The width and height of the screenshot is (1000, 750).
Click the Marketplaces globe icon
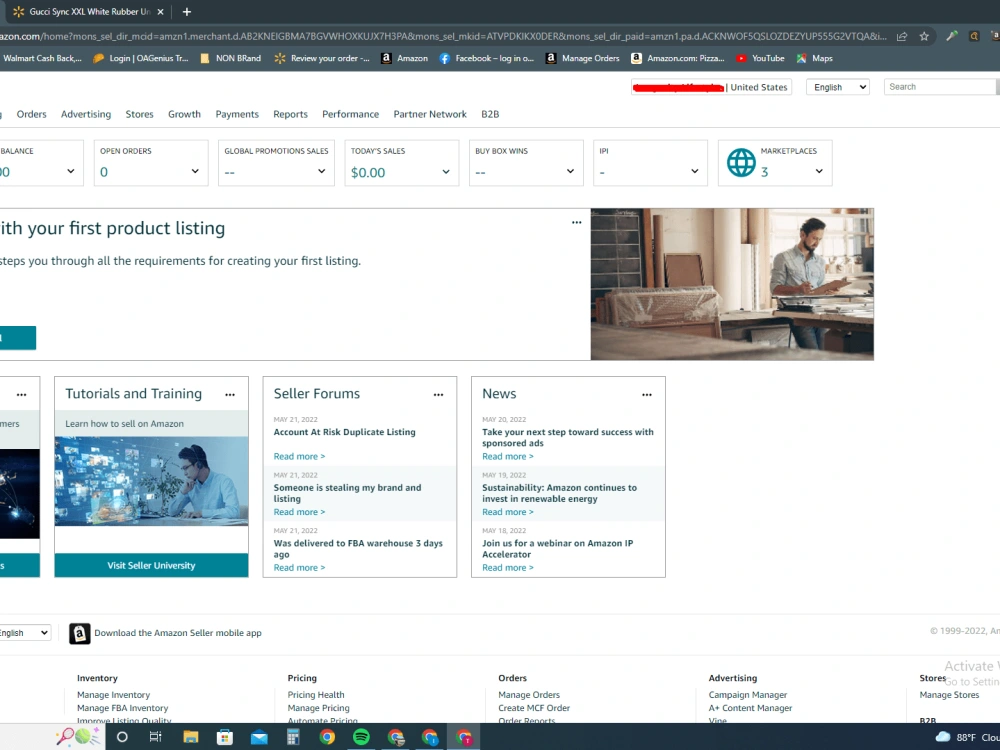tap(741, 163)
